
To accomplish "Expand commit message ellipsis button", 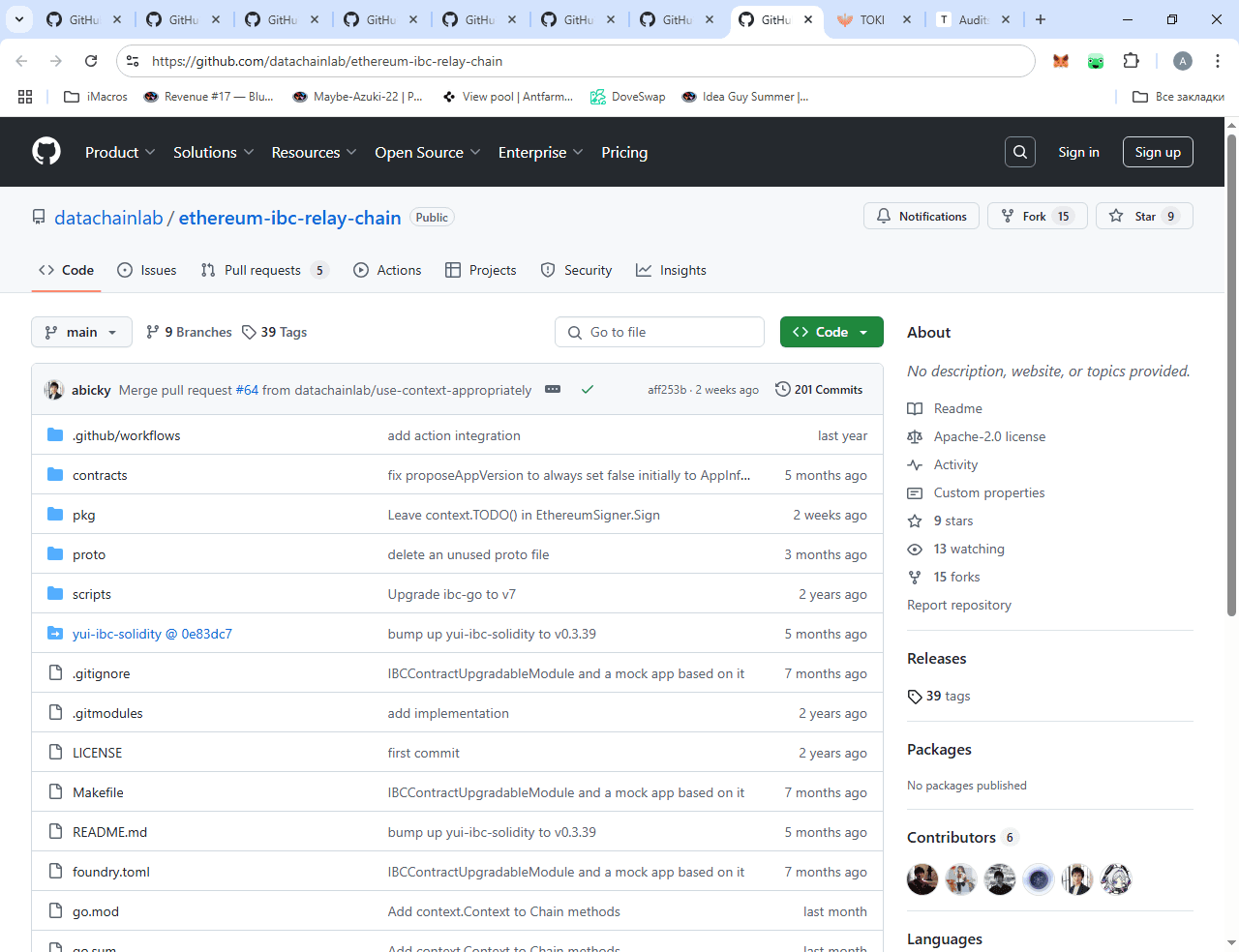I will [x=553, y=389].
